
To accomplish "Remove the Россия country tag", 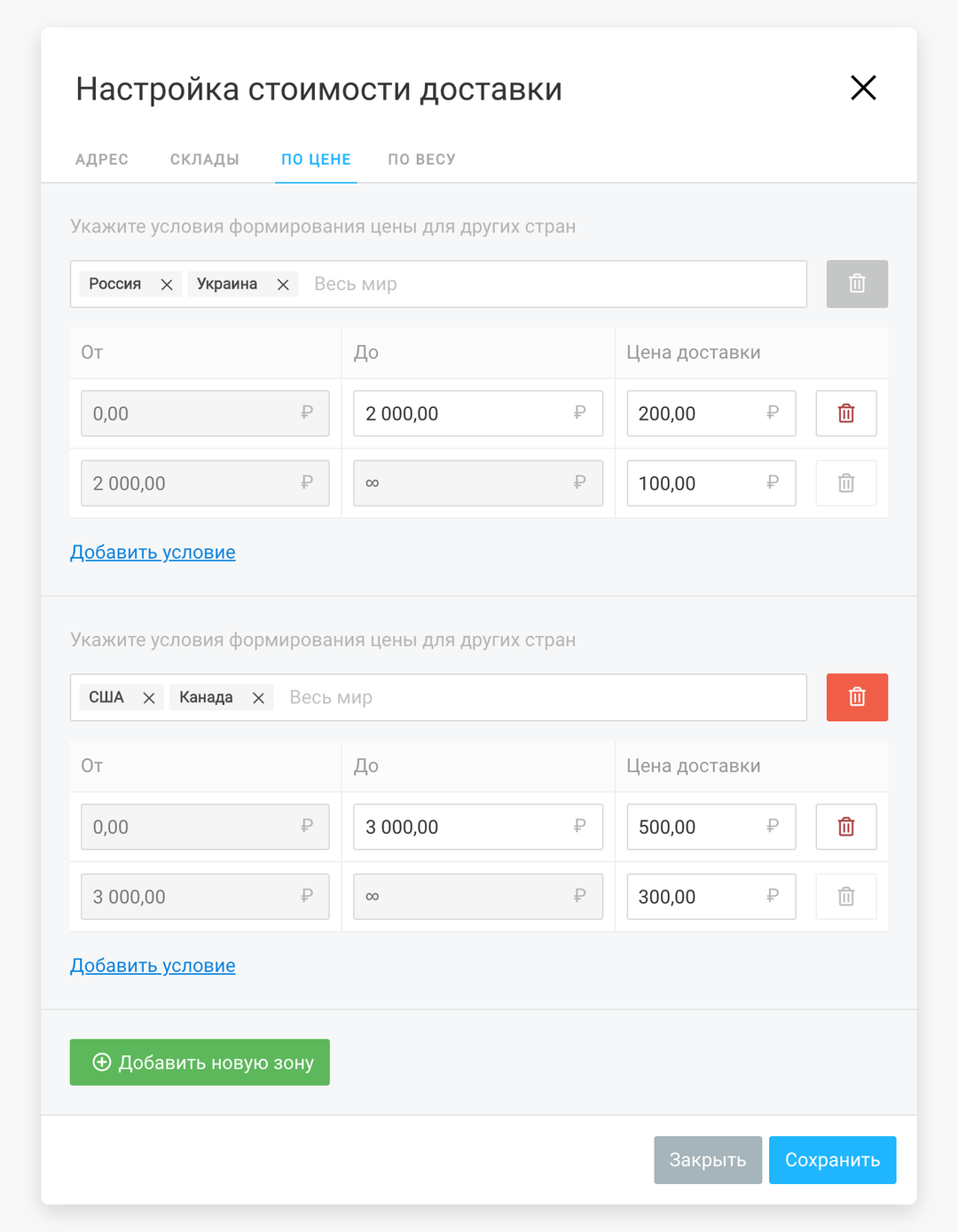I will coord(166,285).
